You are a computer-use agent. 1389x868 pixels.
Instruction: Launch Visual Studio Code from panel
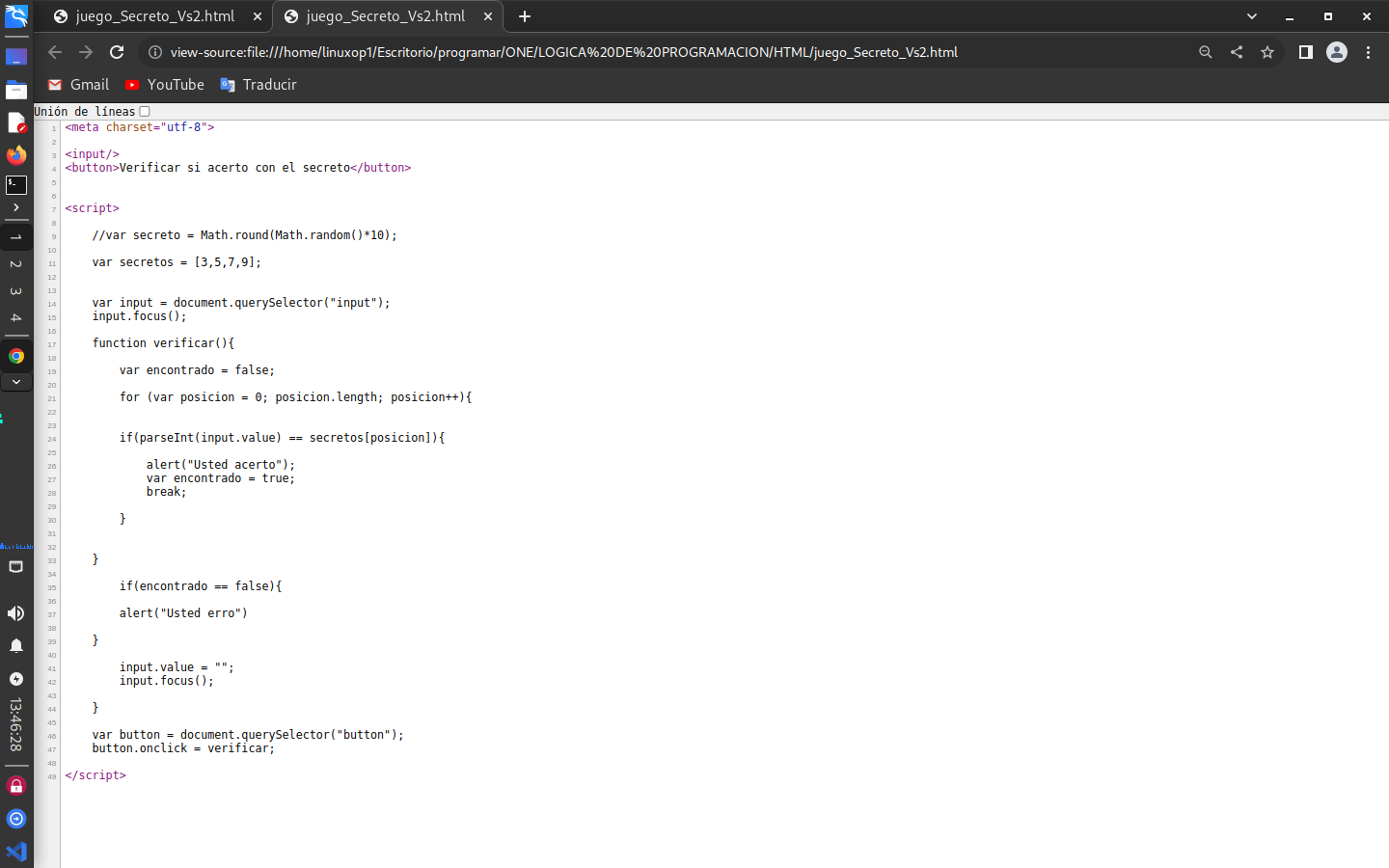16,852
